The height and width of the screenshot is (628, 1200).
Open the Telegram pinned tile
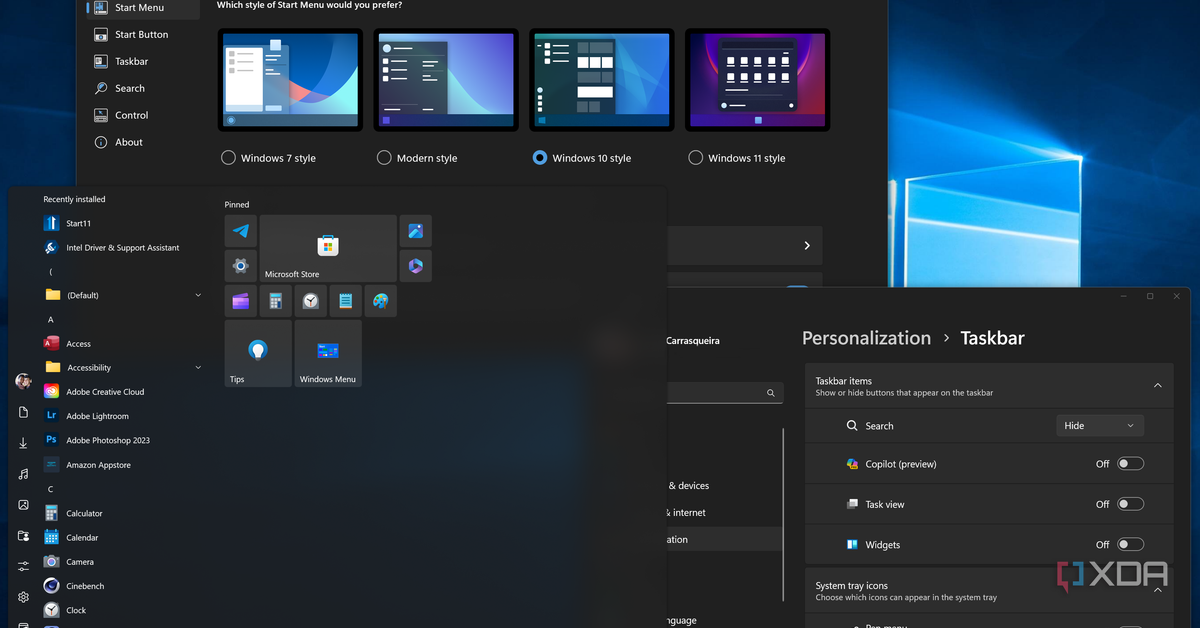(x=241, y=231)
